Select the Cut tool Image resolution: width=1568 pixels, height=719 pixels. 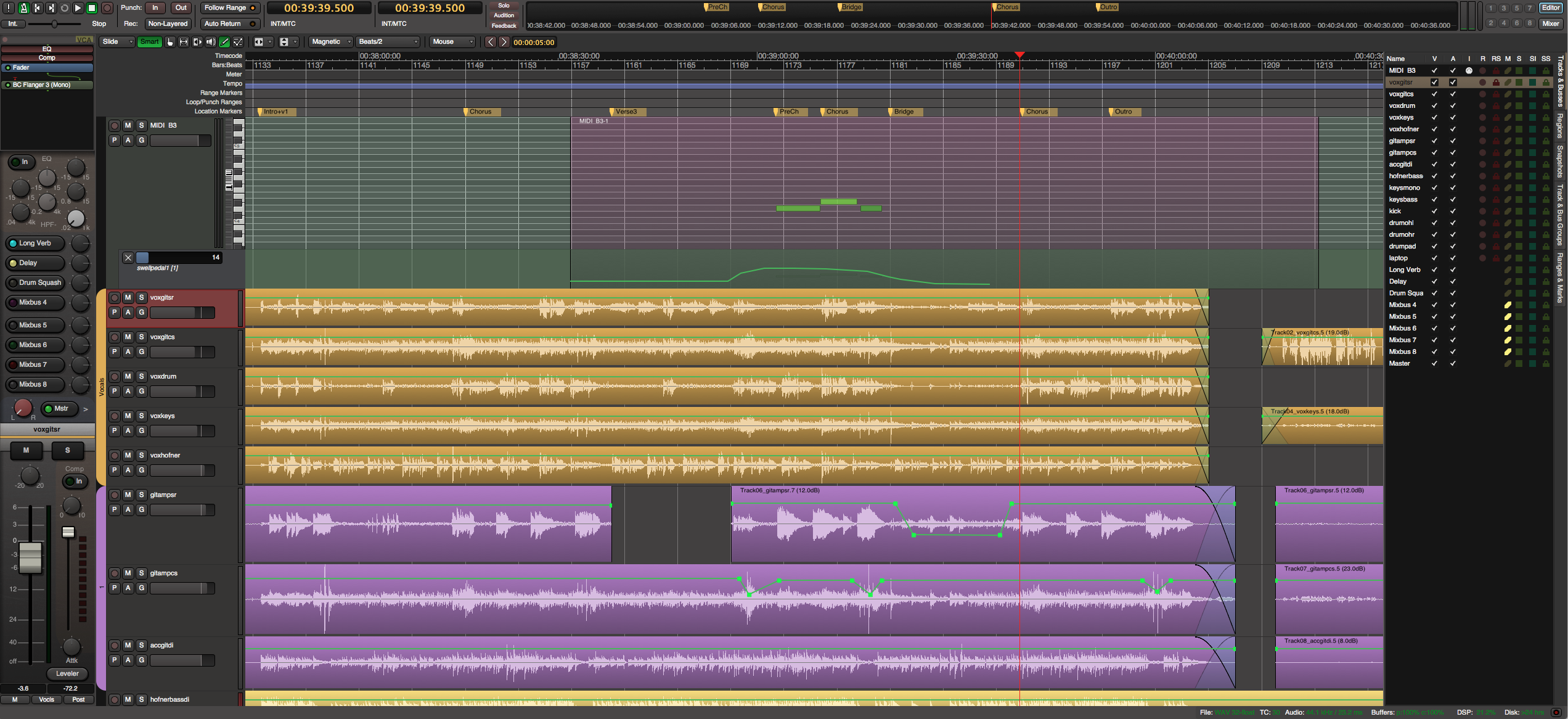[197, 42]
